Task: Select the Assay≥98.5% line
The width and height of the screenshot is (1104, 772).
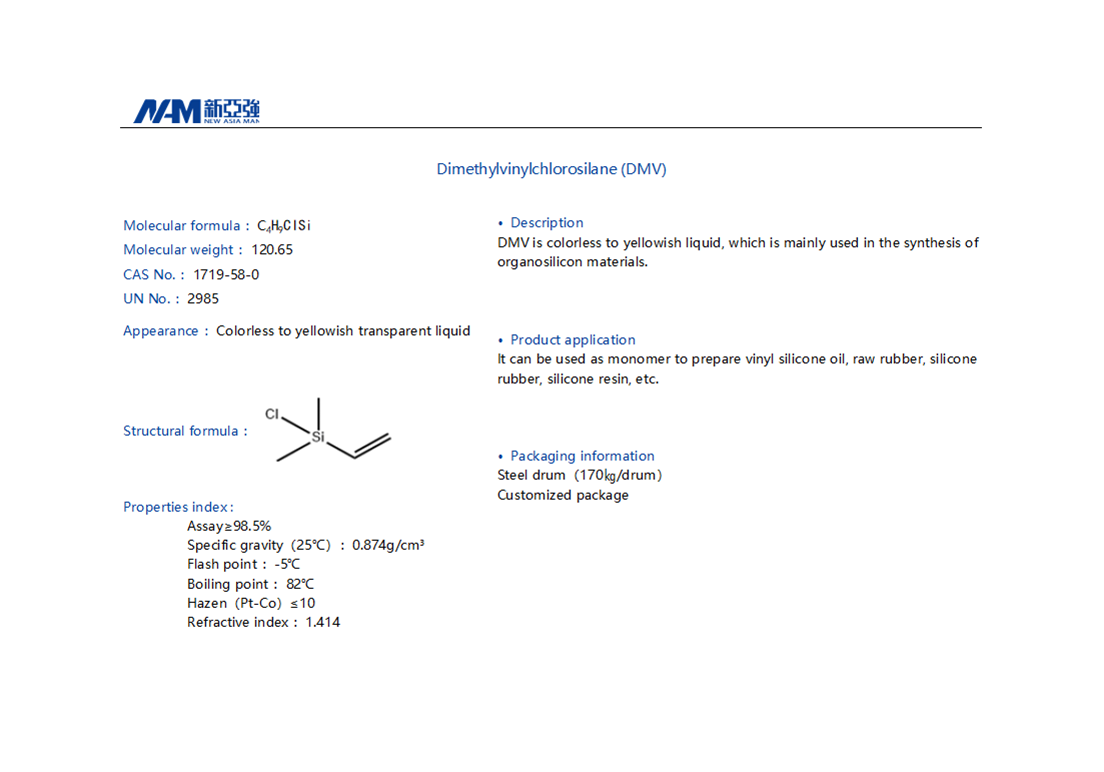Action: coord(229,526)
